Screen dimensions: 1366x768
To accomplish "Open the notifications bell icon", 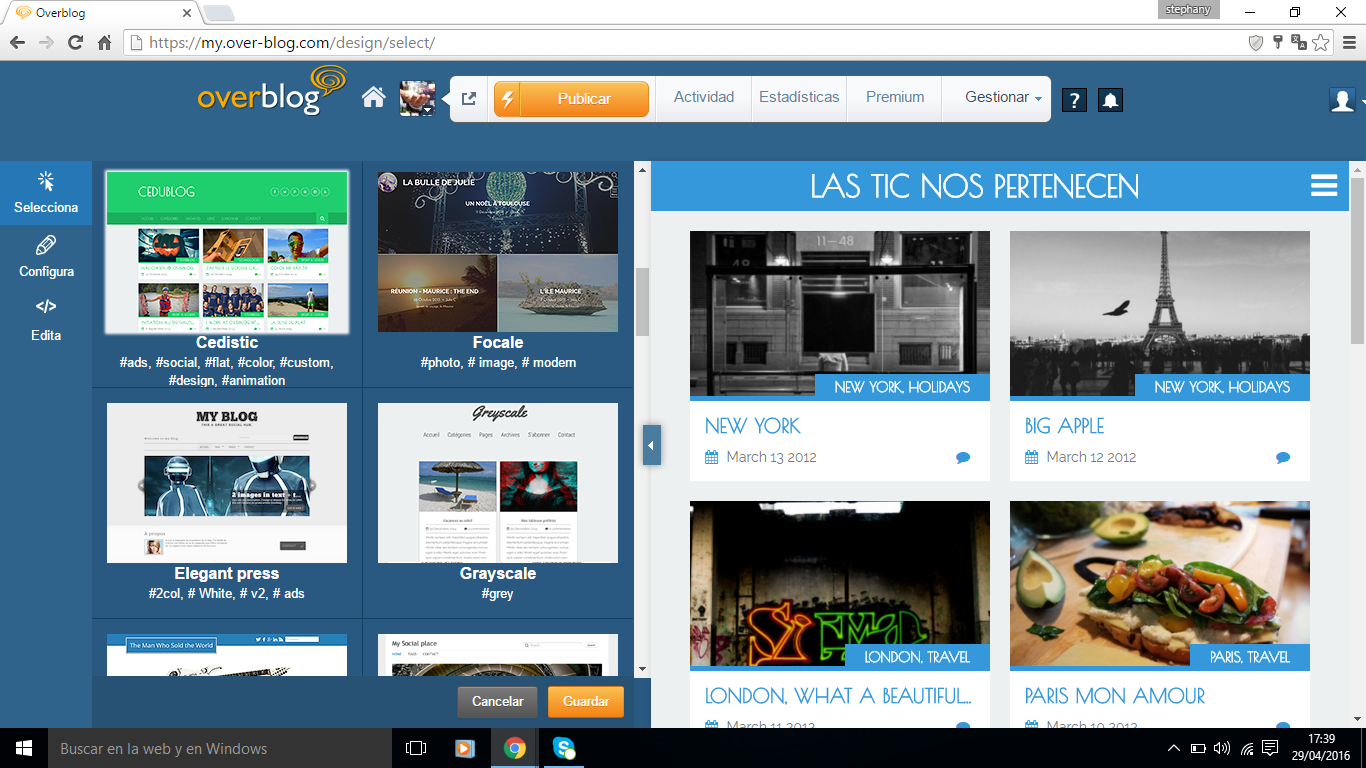I will coord(1110,100).
